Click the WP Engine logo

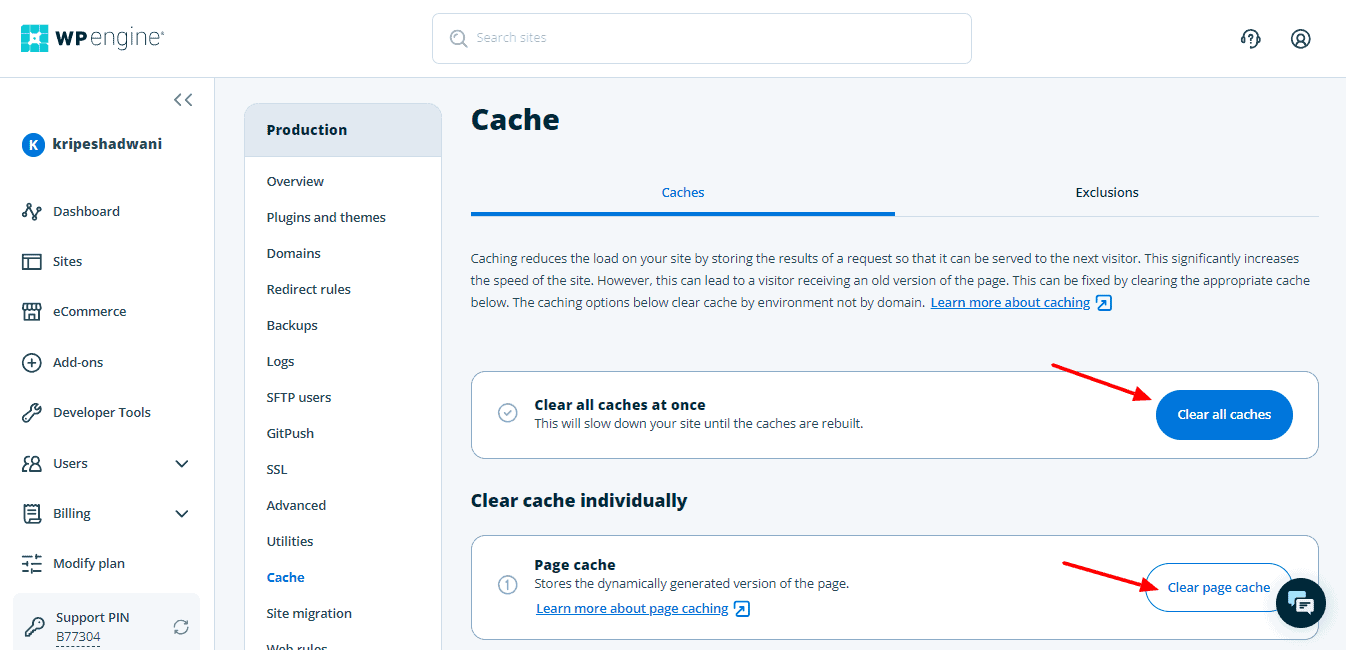(92, 38)
